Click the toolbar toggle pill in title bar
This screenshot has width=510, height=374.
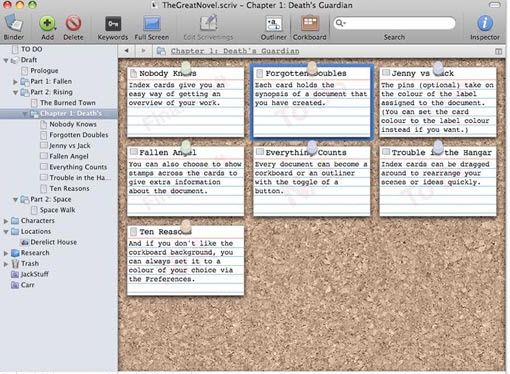tap(495, 5)
